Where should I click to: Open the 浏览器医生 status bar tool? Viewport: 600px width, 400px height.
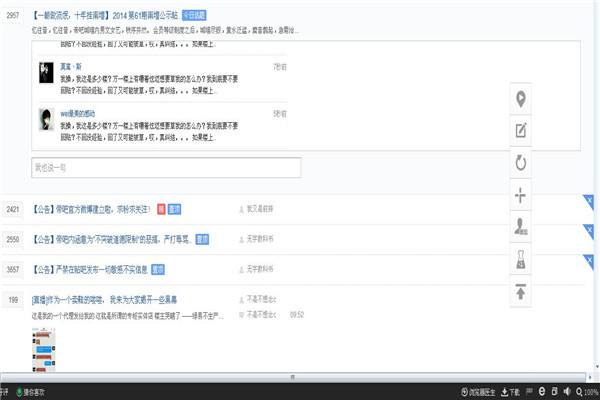[x=478, y=392]
